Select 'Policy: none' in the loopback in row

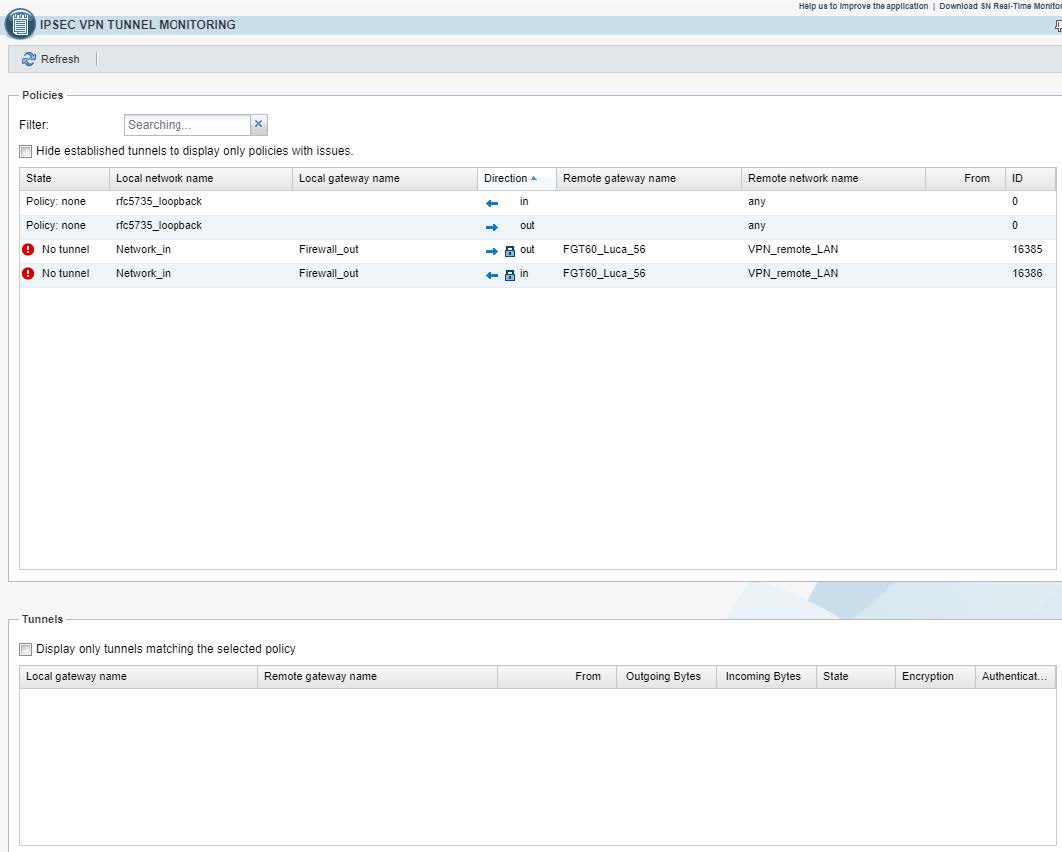click(56, 202)
